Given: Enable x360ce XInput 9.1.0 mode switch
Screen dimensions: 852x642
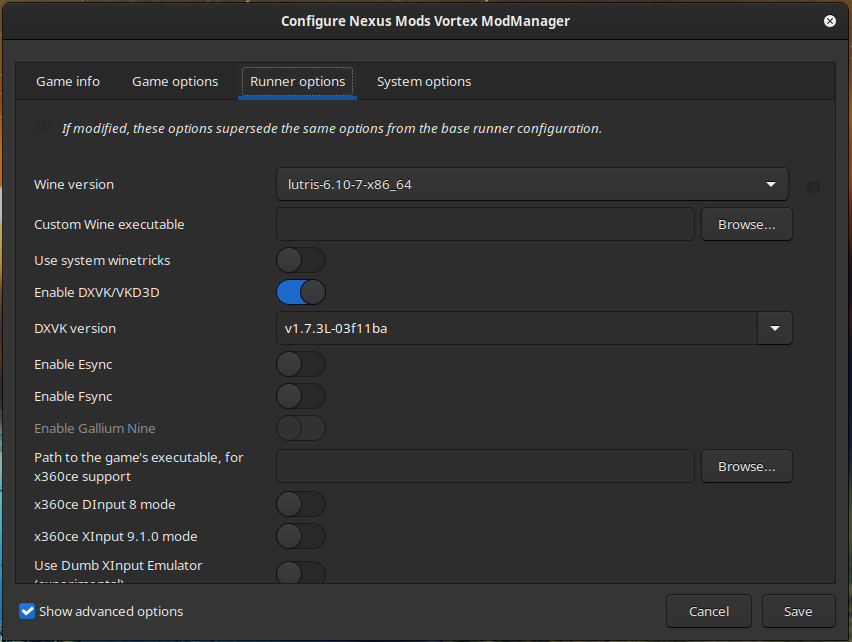Looking at the screenshot, I should click(301, 537).
